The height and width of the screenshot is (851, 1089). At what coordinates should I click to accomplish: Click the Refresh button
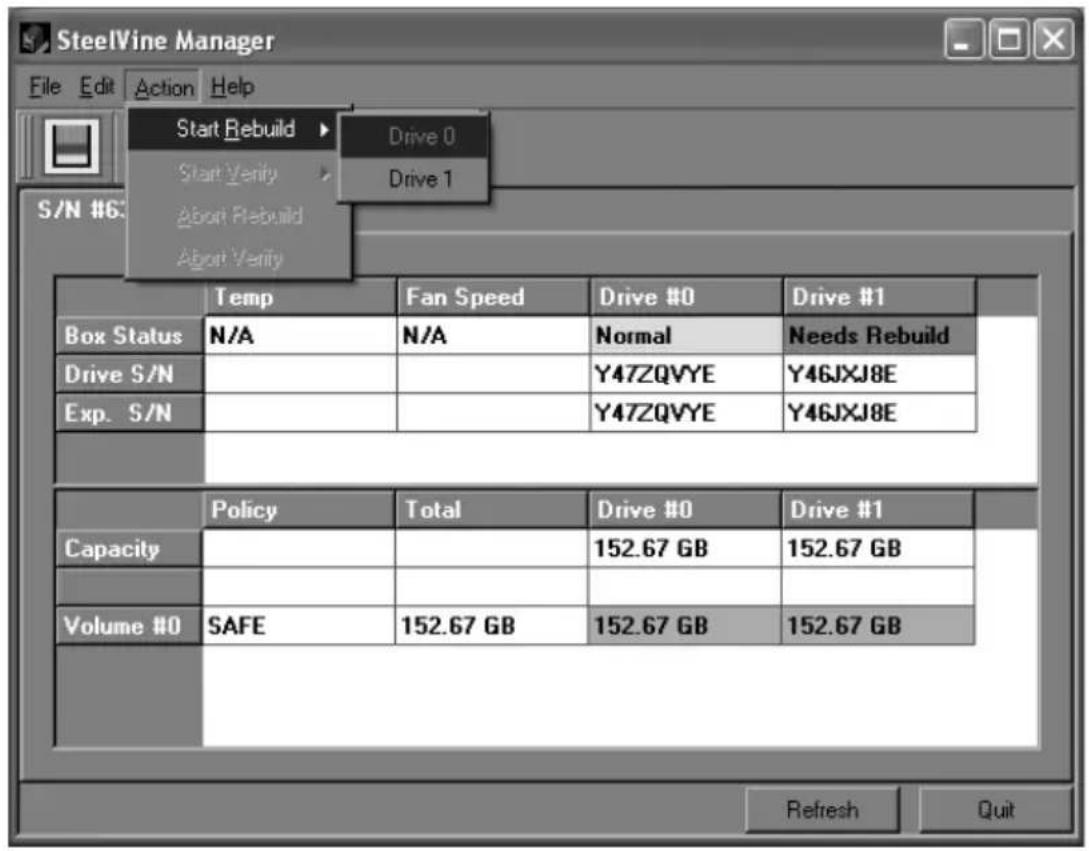823,809
